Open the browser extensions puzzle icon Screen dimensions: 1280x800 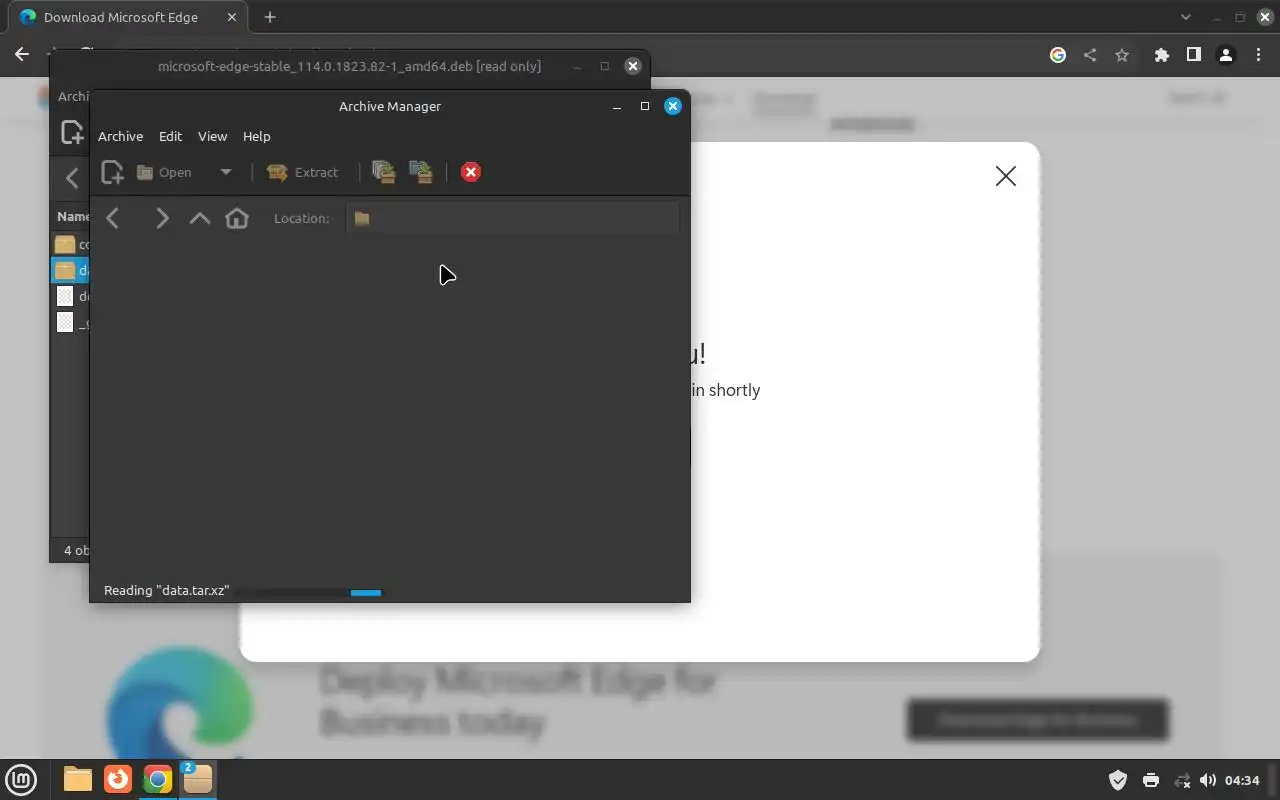(x=1161, y=55)
